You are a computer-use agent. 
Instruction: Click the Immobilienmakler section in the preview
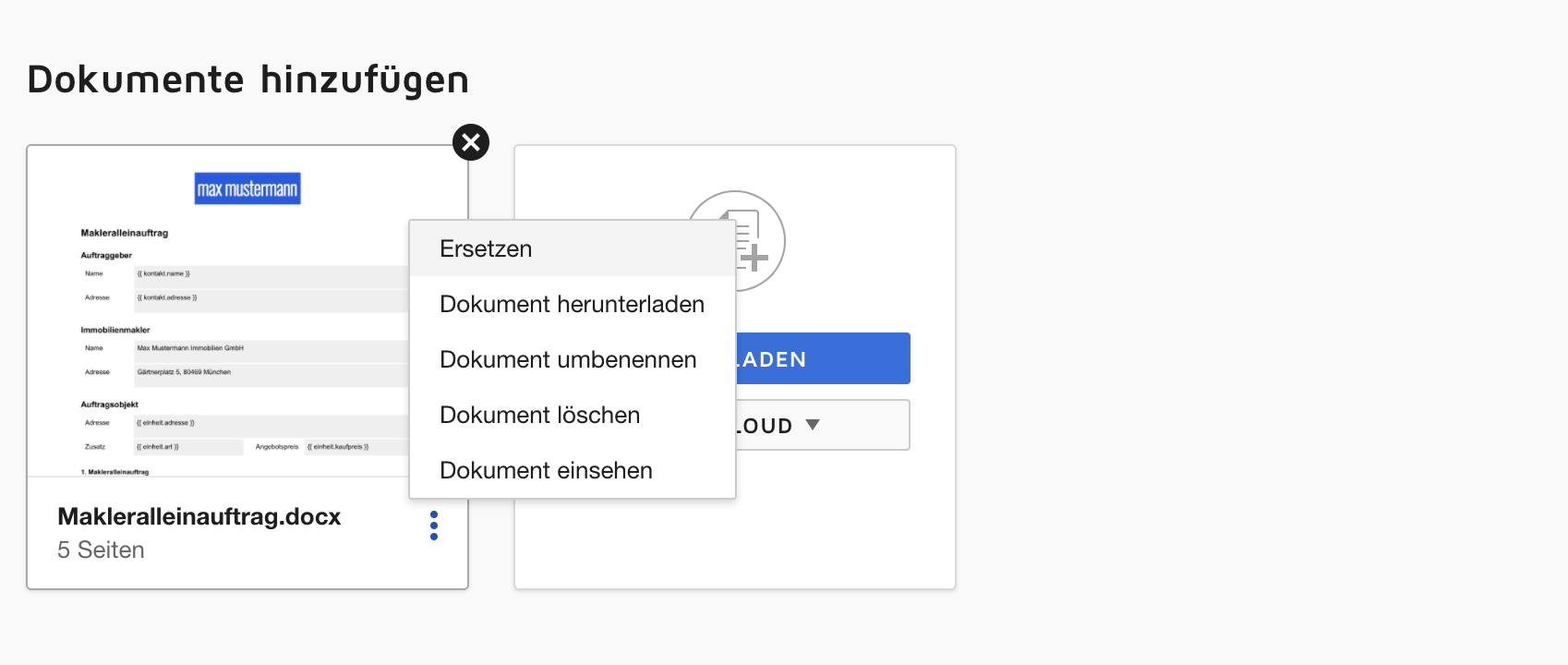pyautogui.click(x=115, y=330)
